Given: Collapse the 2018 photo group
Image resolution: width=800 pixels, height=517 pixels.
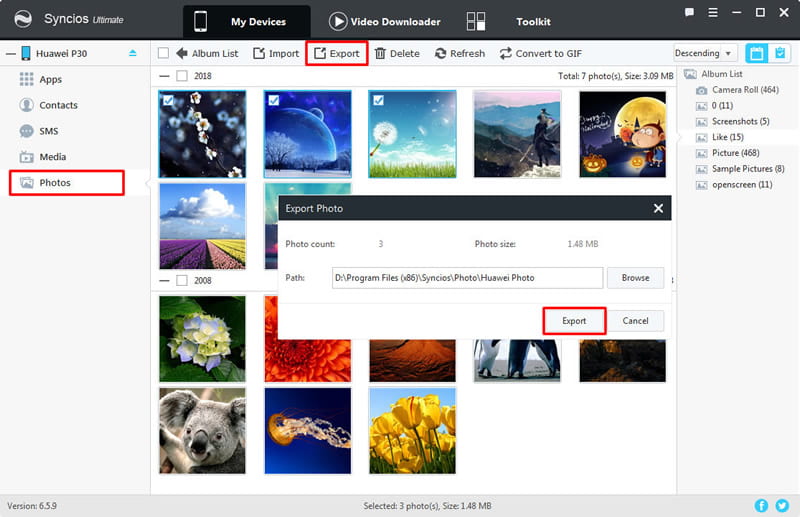Looking at the screenshot, I should tap(164, 76).
